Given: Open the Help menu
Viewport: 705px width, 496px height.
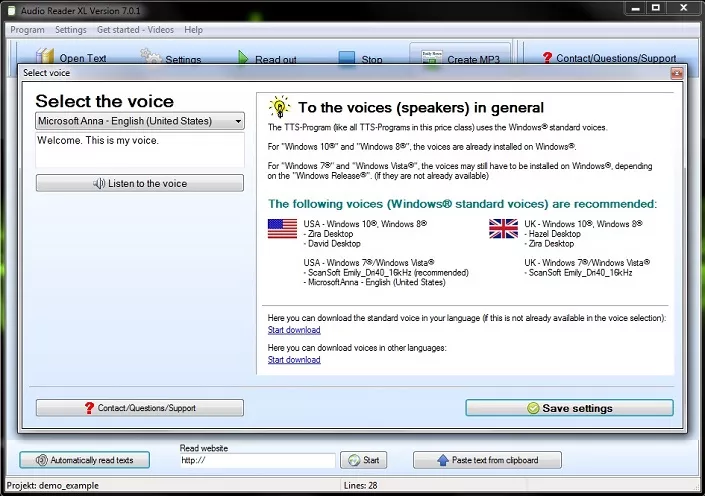Looking at the screenshot, I should click(x=193, y=30).
